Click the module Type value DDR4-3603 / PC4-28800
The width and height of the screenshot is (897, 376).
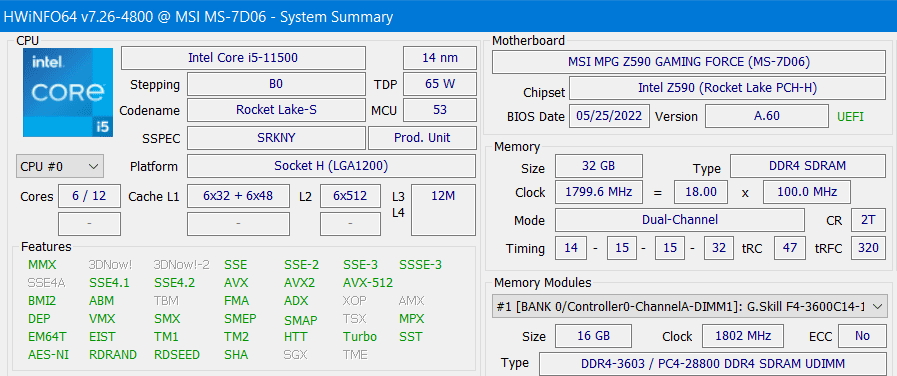[713, 364]
